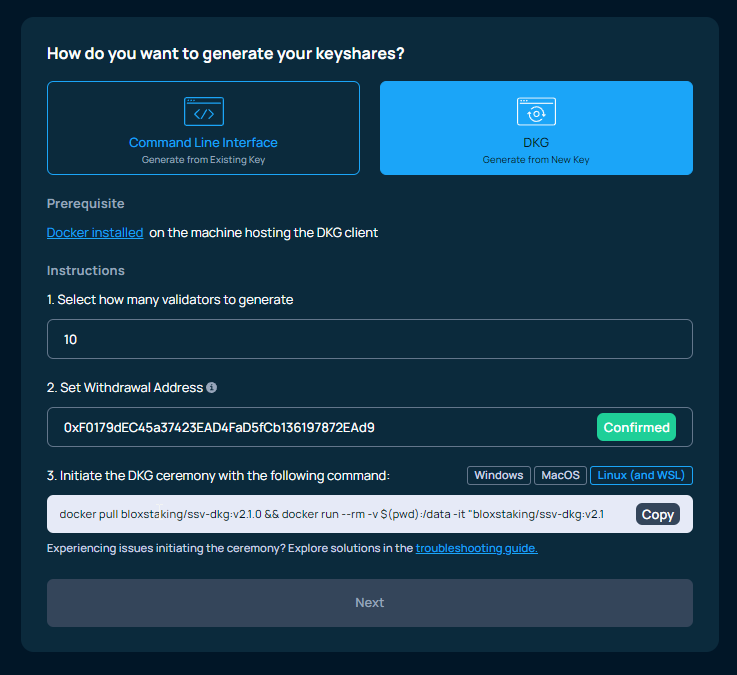Click the green Confirmed button
Image resolution: width=737 pixels, height=675 pixels.
[x=636, y=427]
